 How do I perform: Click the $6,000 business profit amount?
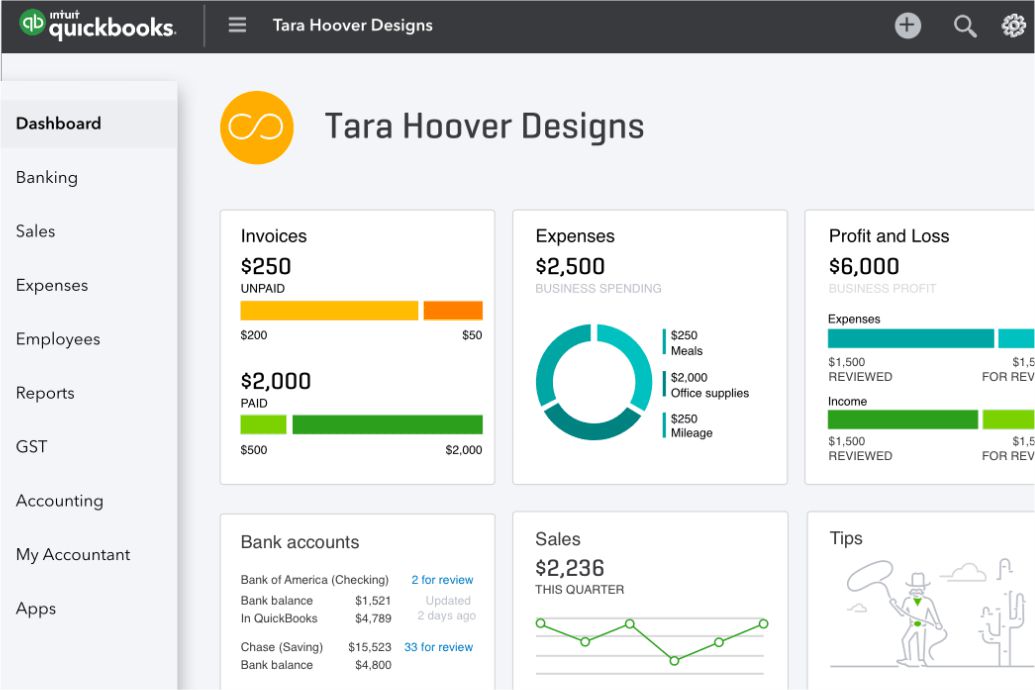click(864, 266)
